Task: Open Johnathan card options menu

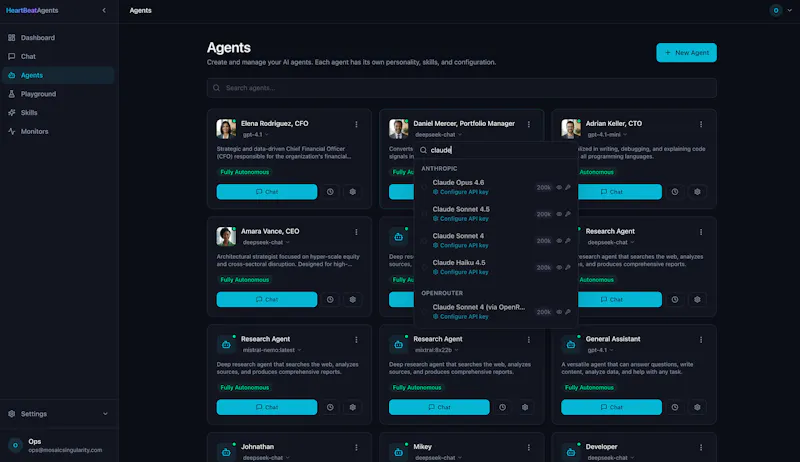Action: (x=356, y=447)
